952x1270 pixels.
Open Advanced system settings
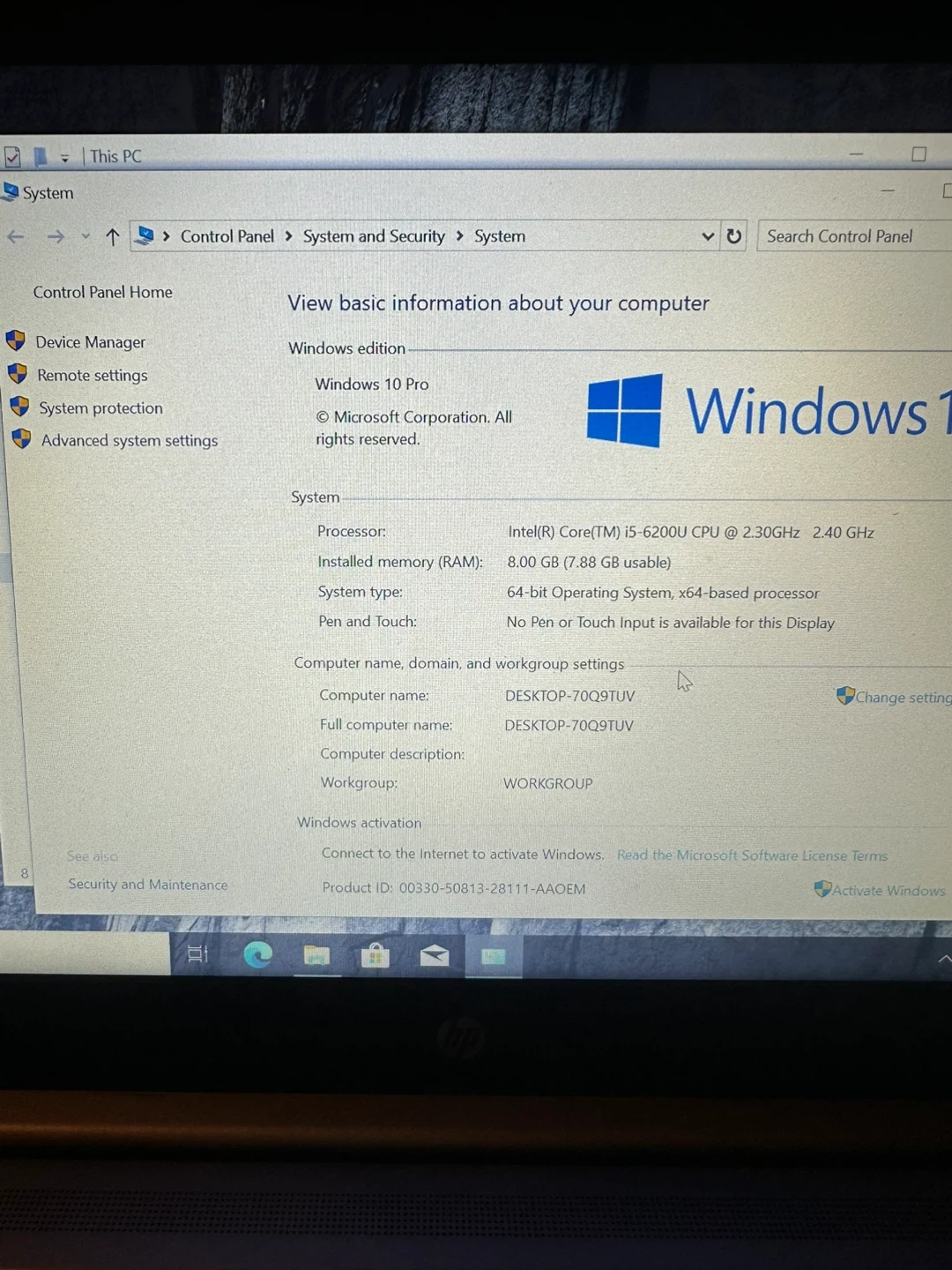coord(129,441)
